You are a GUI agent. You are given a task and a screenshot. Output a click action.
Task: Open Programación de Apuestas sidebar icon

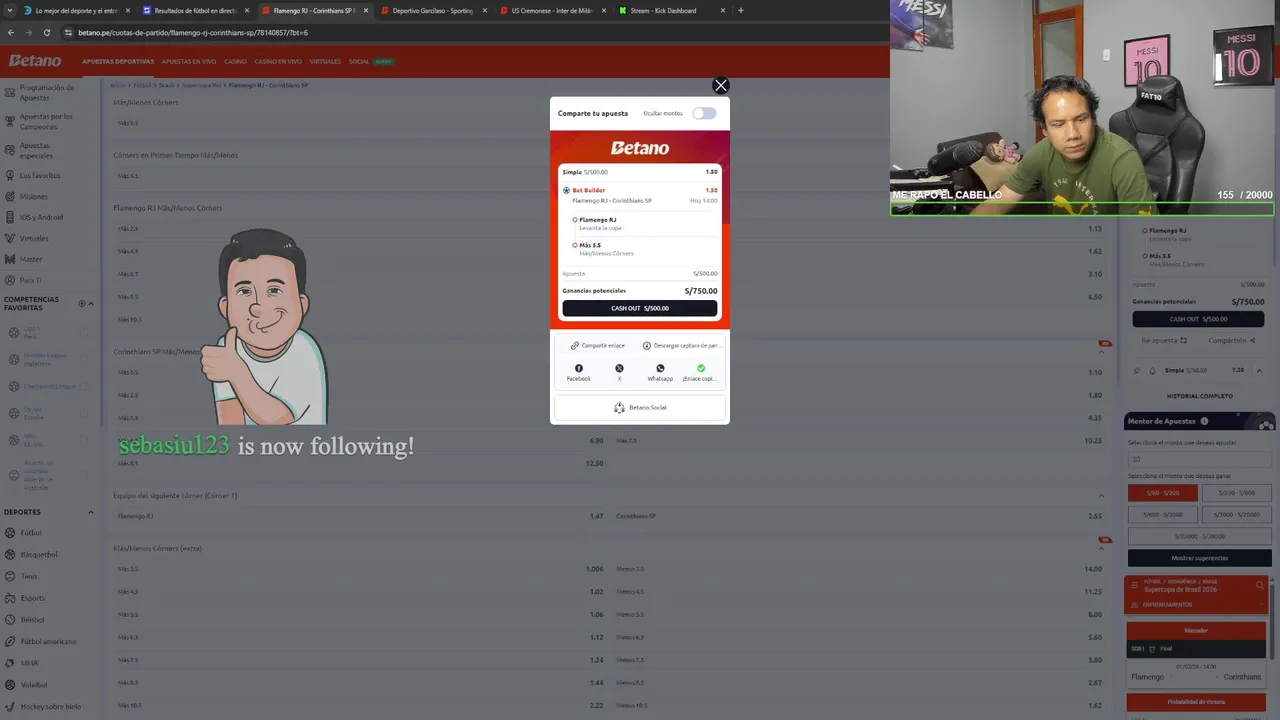9,93
